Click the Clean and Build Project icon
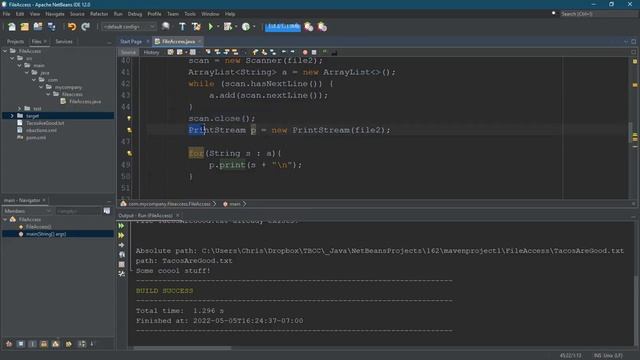 [x=196, y=27]
